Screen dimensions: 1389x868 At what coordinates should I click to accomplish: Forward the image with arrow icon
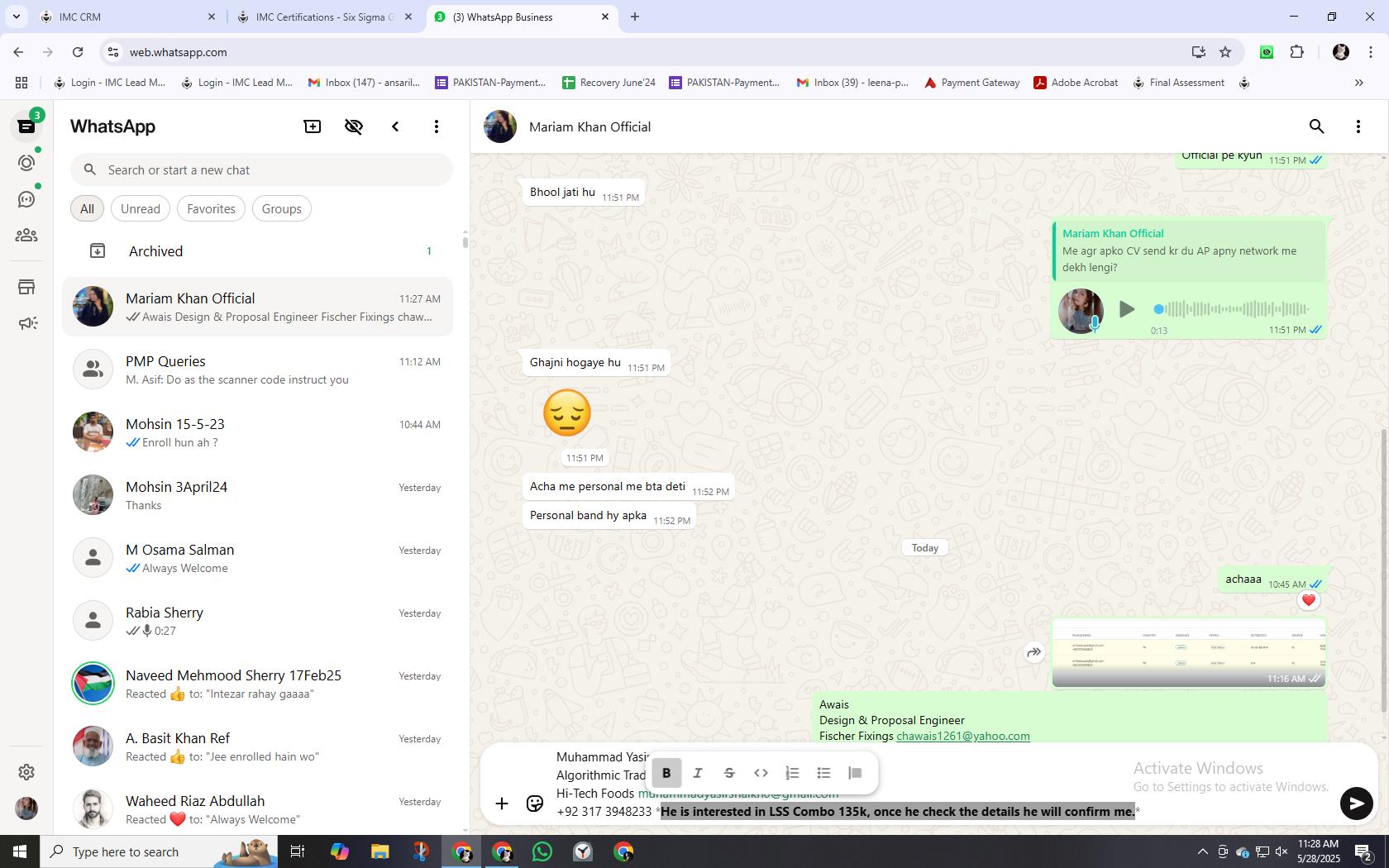pos(1033,652)
